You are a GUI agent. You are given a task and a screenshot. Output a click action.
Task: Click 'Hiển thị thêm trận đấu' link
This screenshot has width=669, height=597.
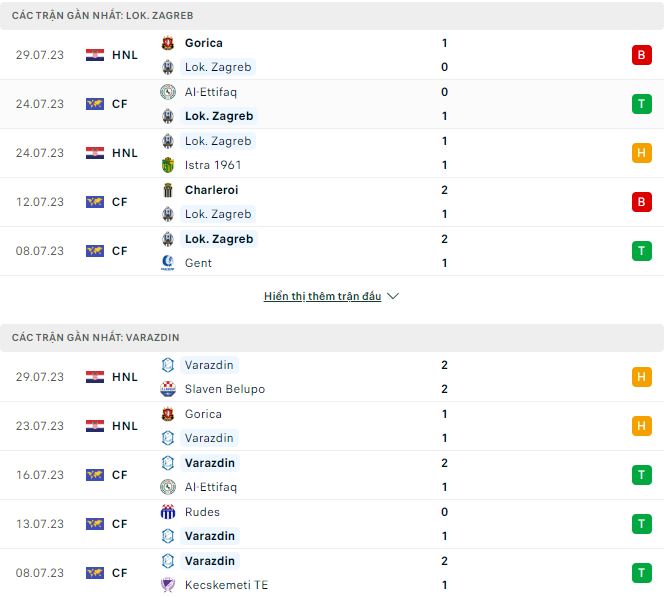pyautogui.click(x=322, y=297)
